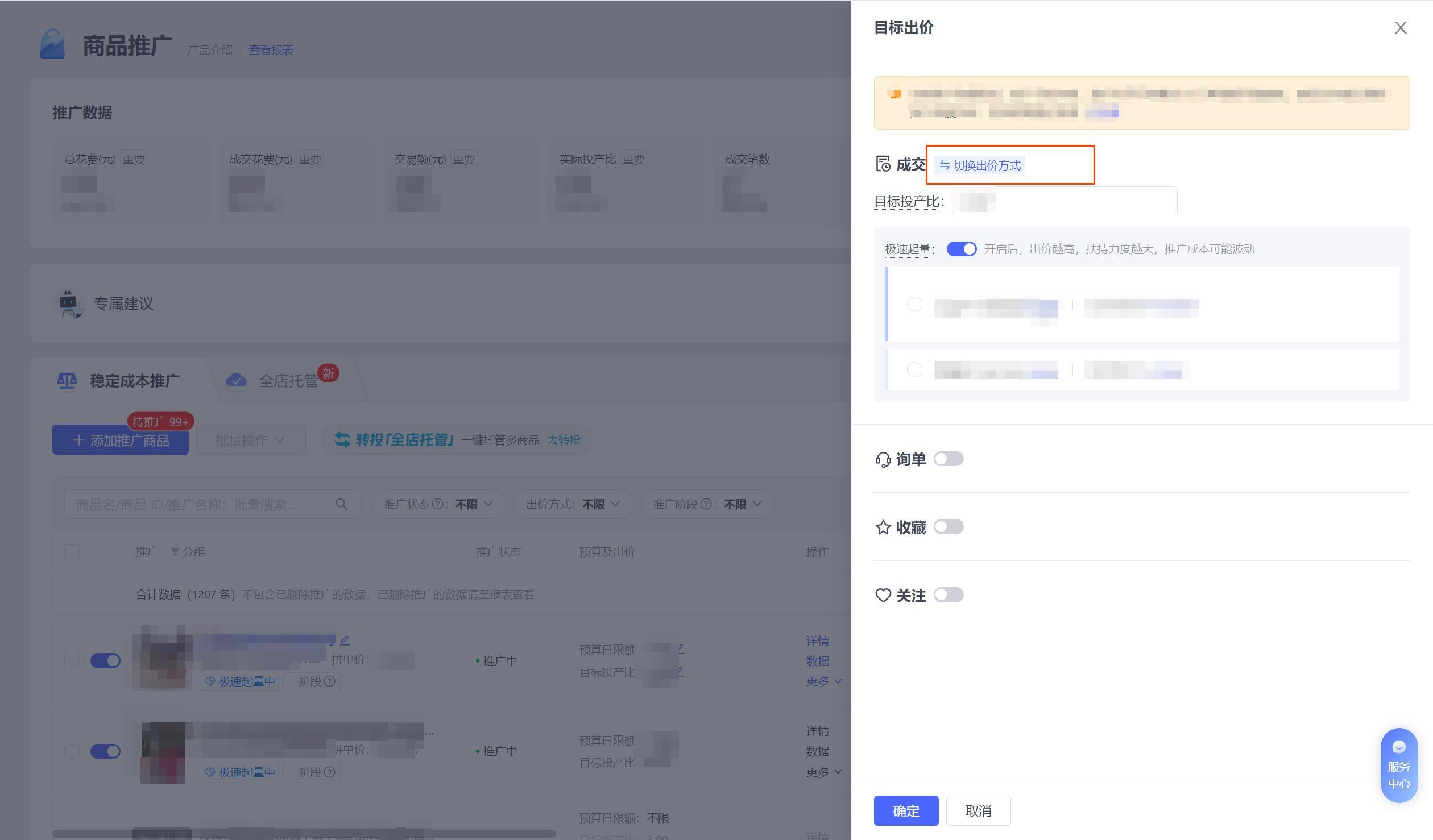Click the 分组 filter funnel icon
Viewport: 1433px width, 840px height.
[x=175, y=552]
